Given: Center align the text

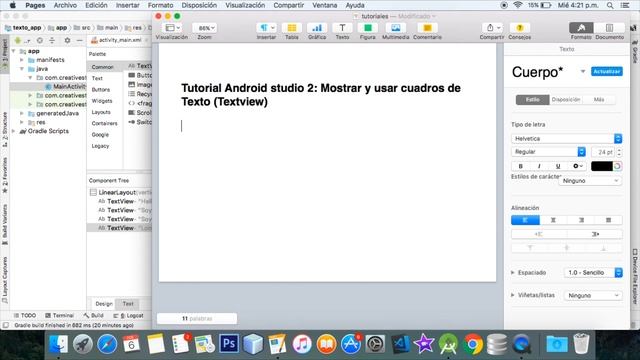Looking at the screenshot, I should [x=553, y=220].
